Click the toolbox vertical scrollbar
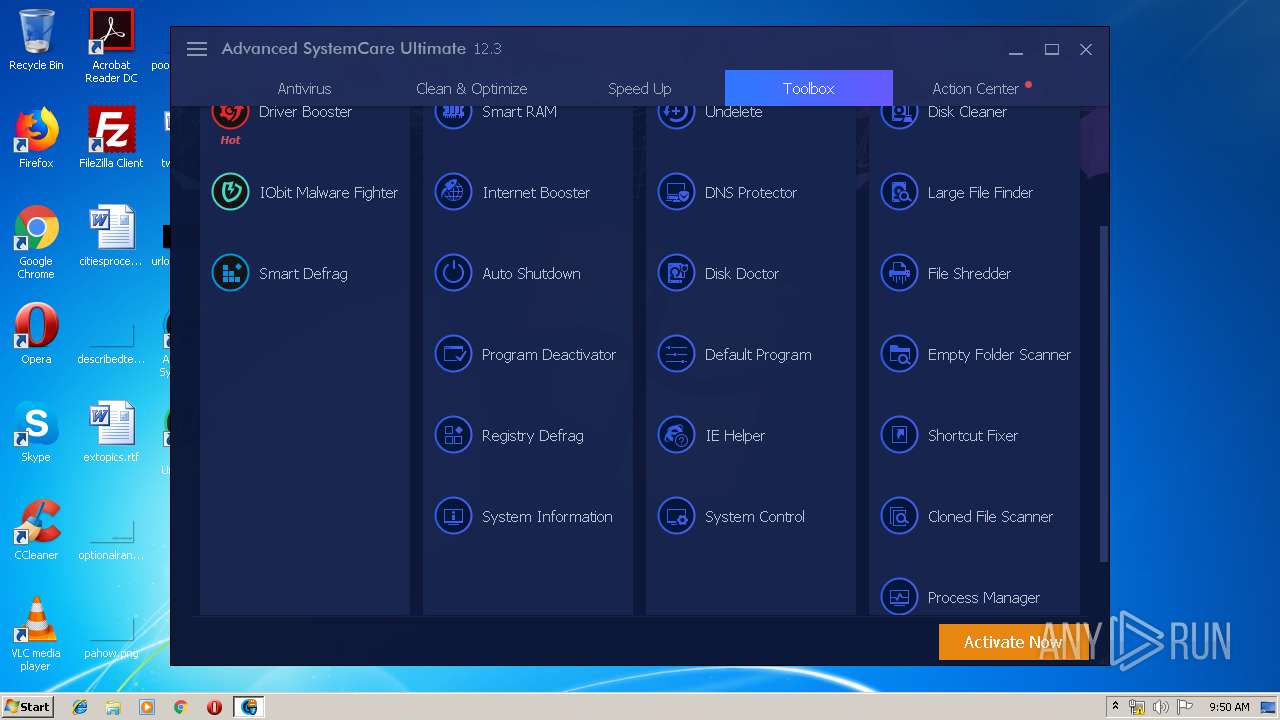The height and width of the screenshot is (720, 1280). (1104, 393)
